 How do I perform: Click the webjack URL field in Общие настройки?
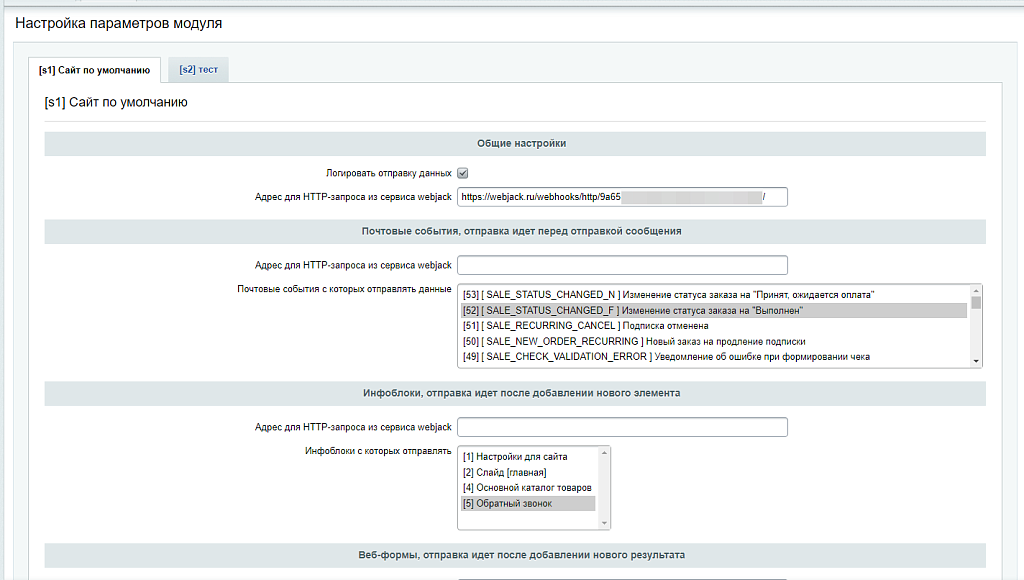tap(621, 197)
